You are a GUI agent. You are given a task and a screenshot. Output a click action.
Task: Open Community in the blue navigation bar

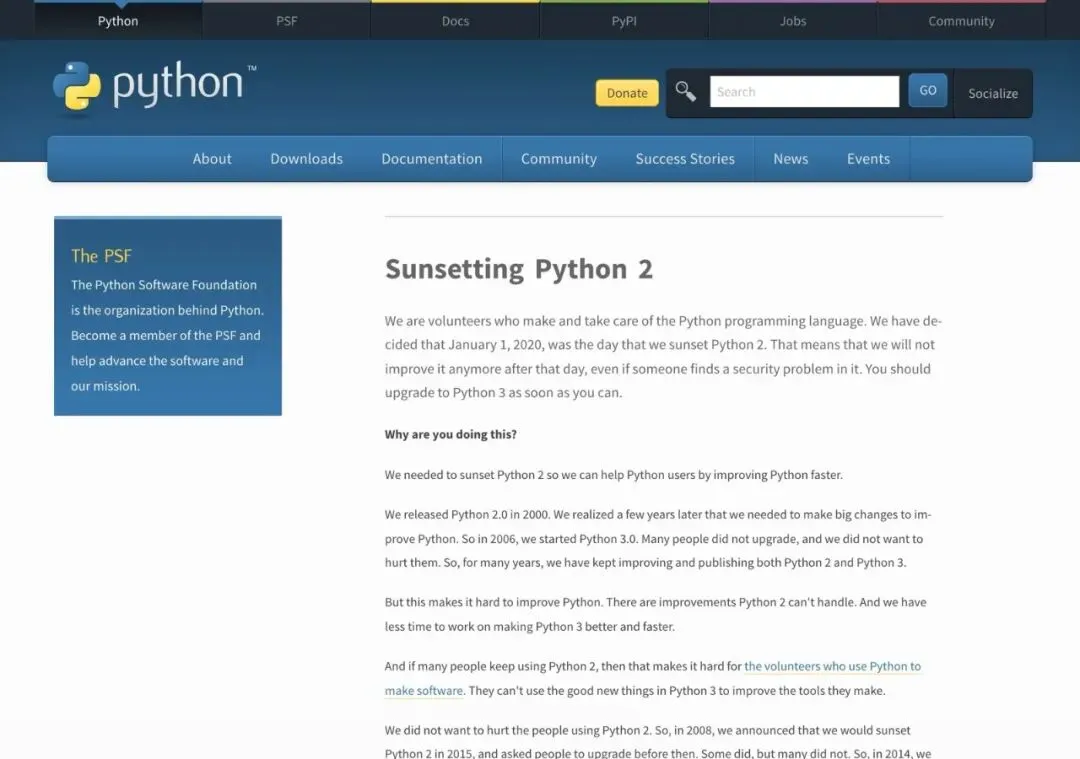[559, 159]
